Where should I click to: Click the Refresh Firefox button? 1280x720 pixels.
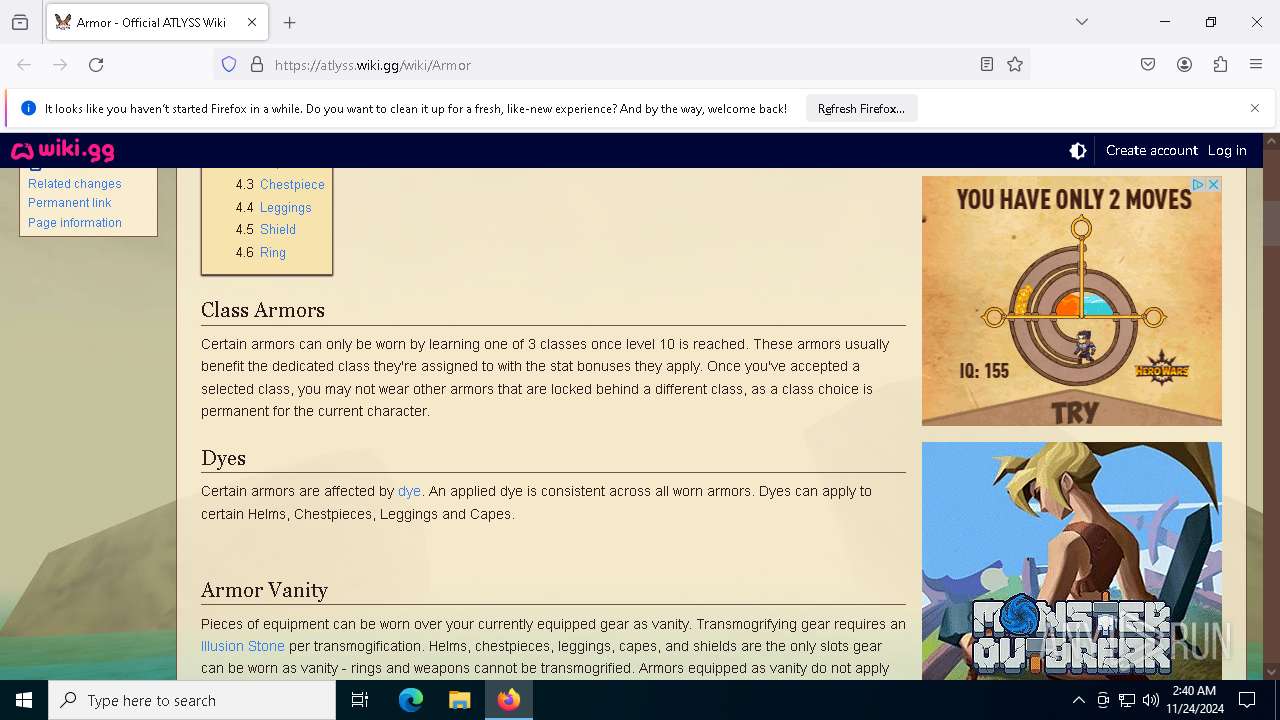click(x=861, y=108)
